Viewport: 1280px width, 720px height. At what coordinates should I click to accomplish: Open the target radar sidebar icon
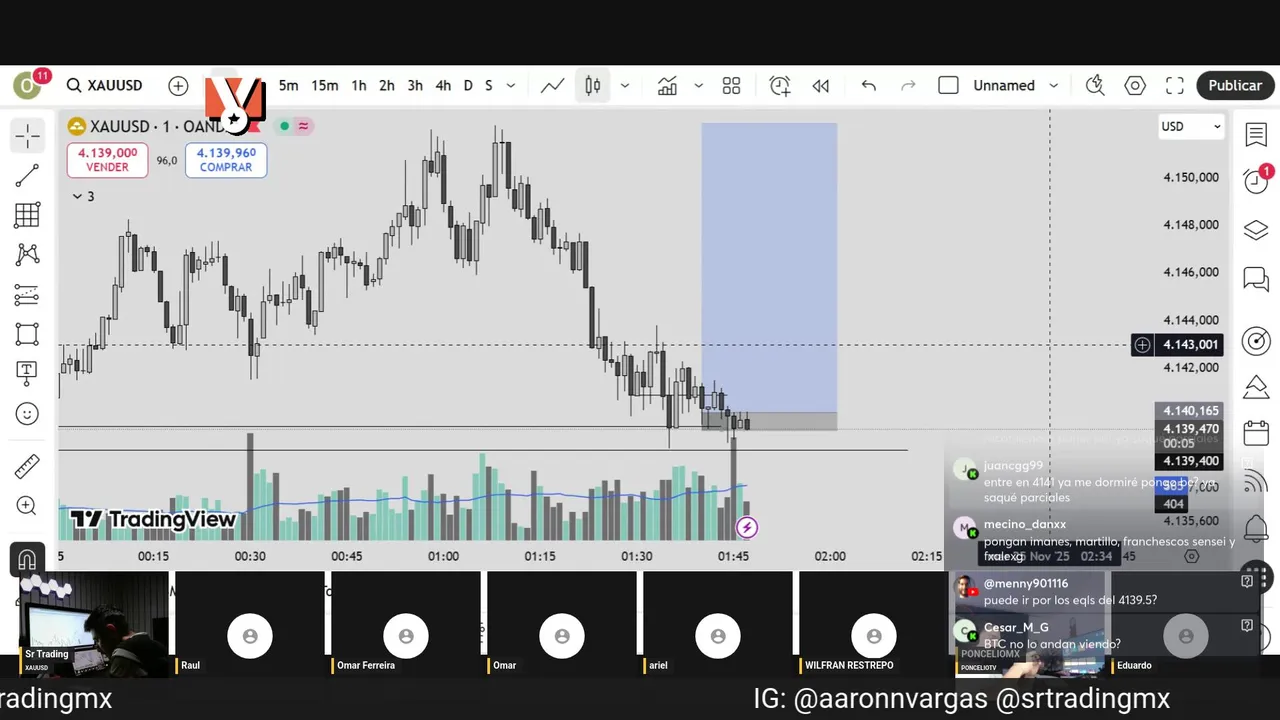click(1256, 341)
